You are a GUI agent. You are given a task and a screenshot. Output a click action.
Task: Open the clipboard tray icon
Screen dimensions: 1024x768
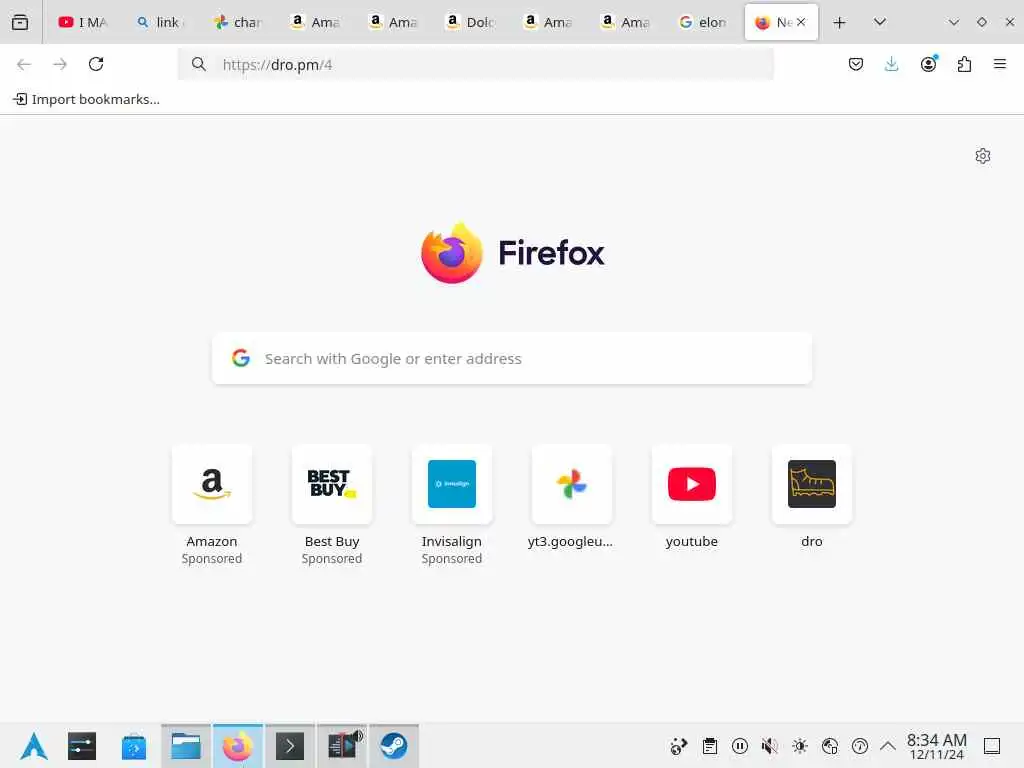click(x=710, y=746)
